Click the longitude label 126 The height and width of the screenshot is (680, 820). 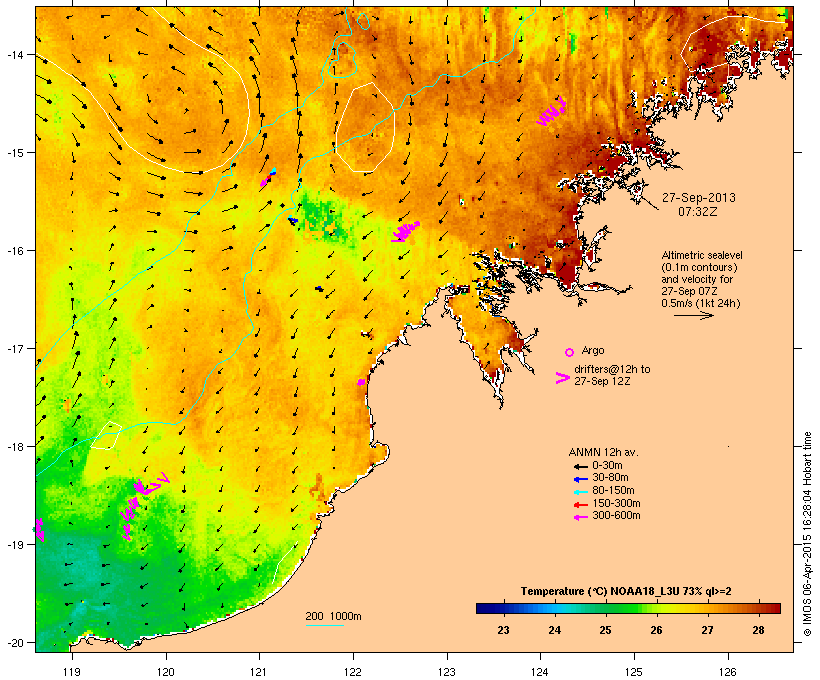pyautogui.click(x=727, y=672)
